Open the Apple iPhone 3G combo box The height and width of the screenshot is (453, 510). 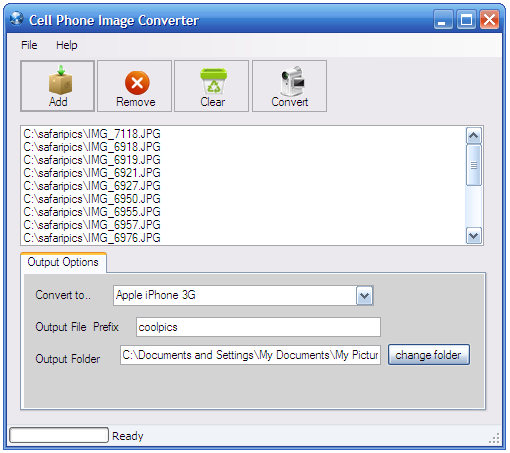(243, 295)
